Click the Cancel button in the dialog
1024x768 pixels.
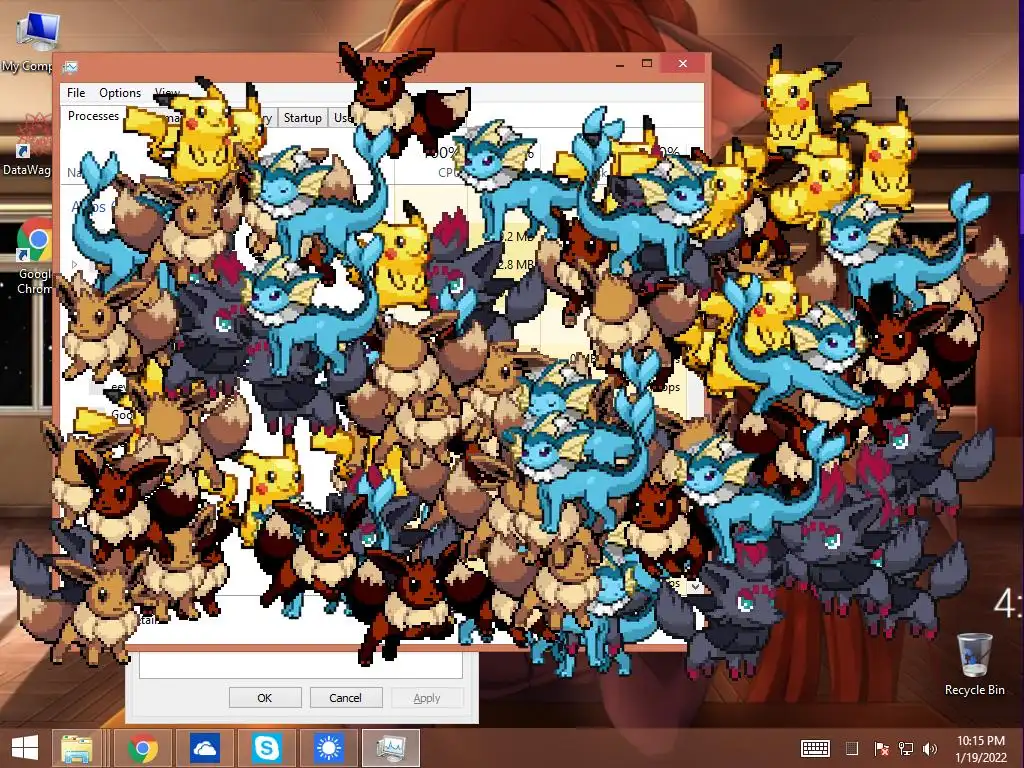click(x=345, y=697)
